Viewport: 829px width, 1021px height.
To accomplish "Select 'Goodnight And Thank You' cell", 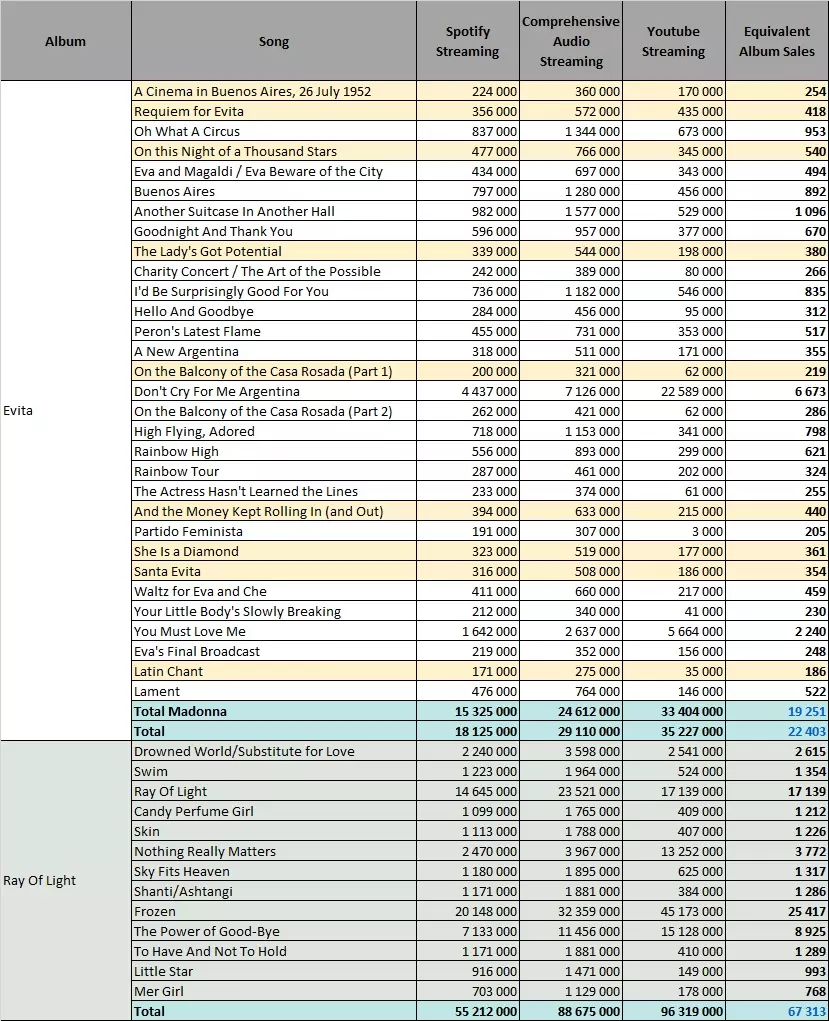I will pyautogui.click(x=274, y=232).
